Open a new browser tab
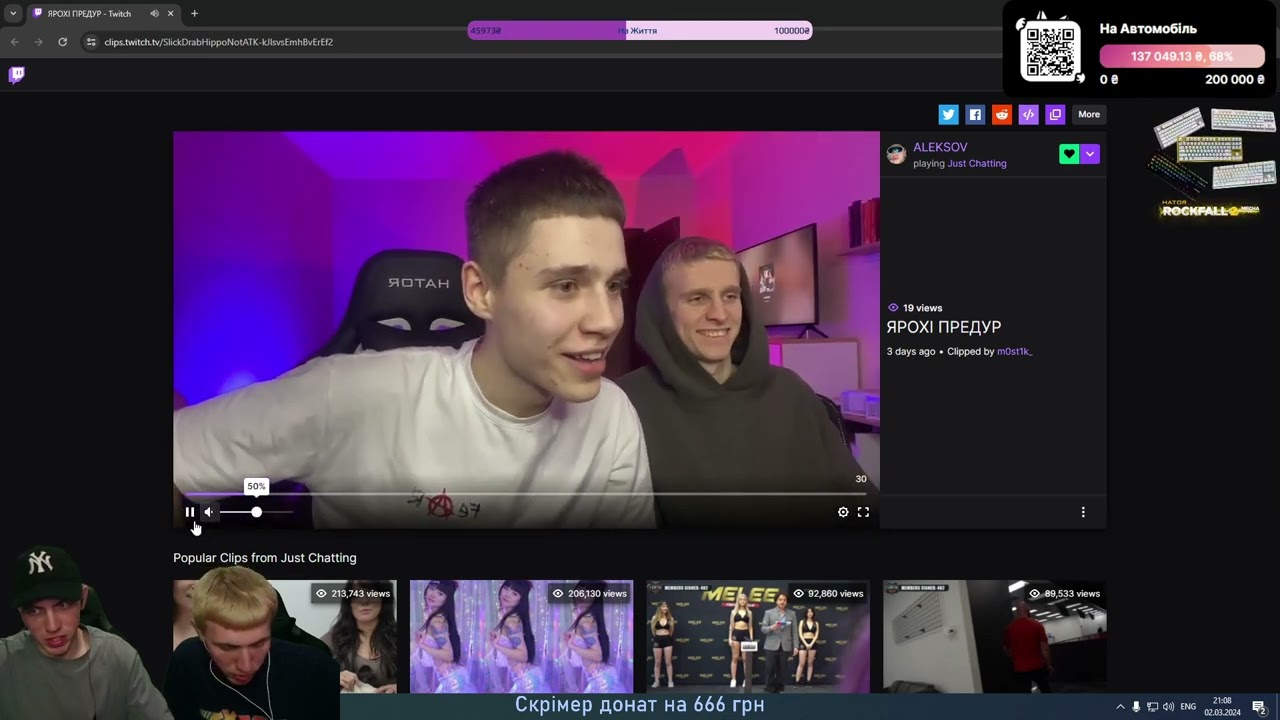Image resolution: width=1280 pixels, height=720 pixels. click(194, 14)
